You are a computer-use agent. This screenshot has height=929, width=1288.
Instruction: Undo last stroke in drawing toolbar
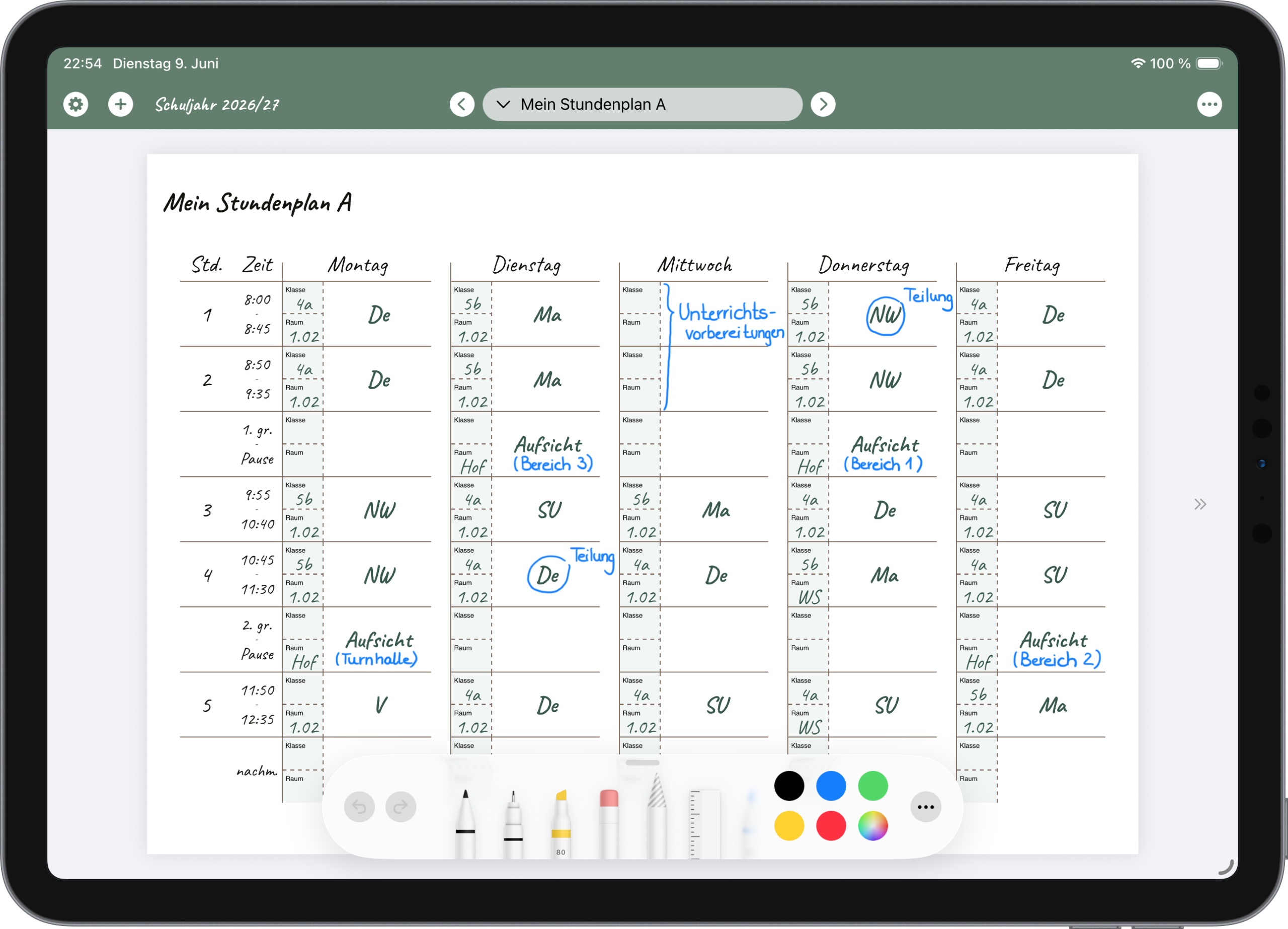pyautogui.click(x=359, y=807)
